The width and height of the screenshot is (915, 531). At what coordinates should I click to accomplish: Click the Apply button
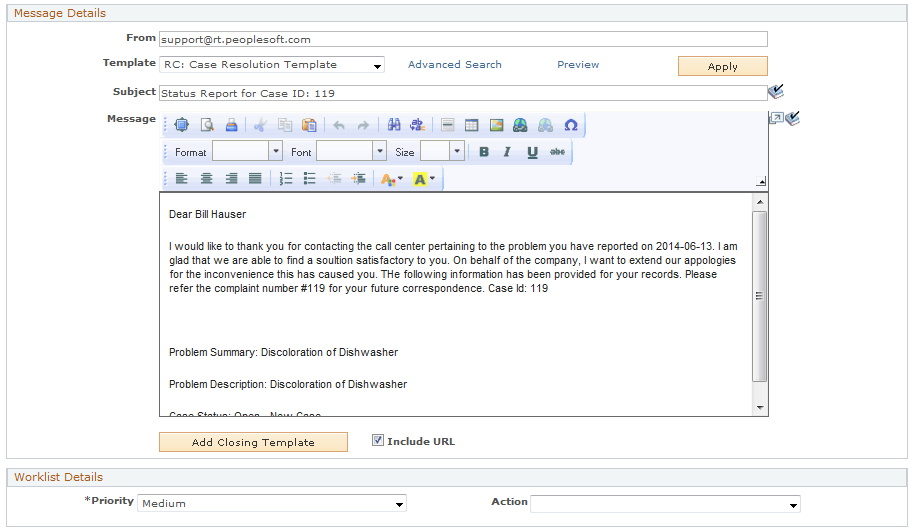722,66
